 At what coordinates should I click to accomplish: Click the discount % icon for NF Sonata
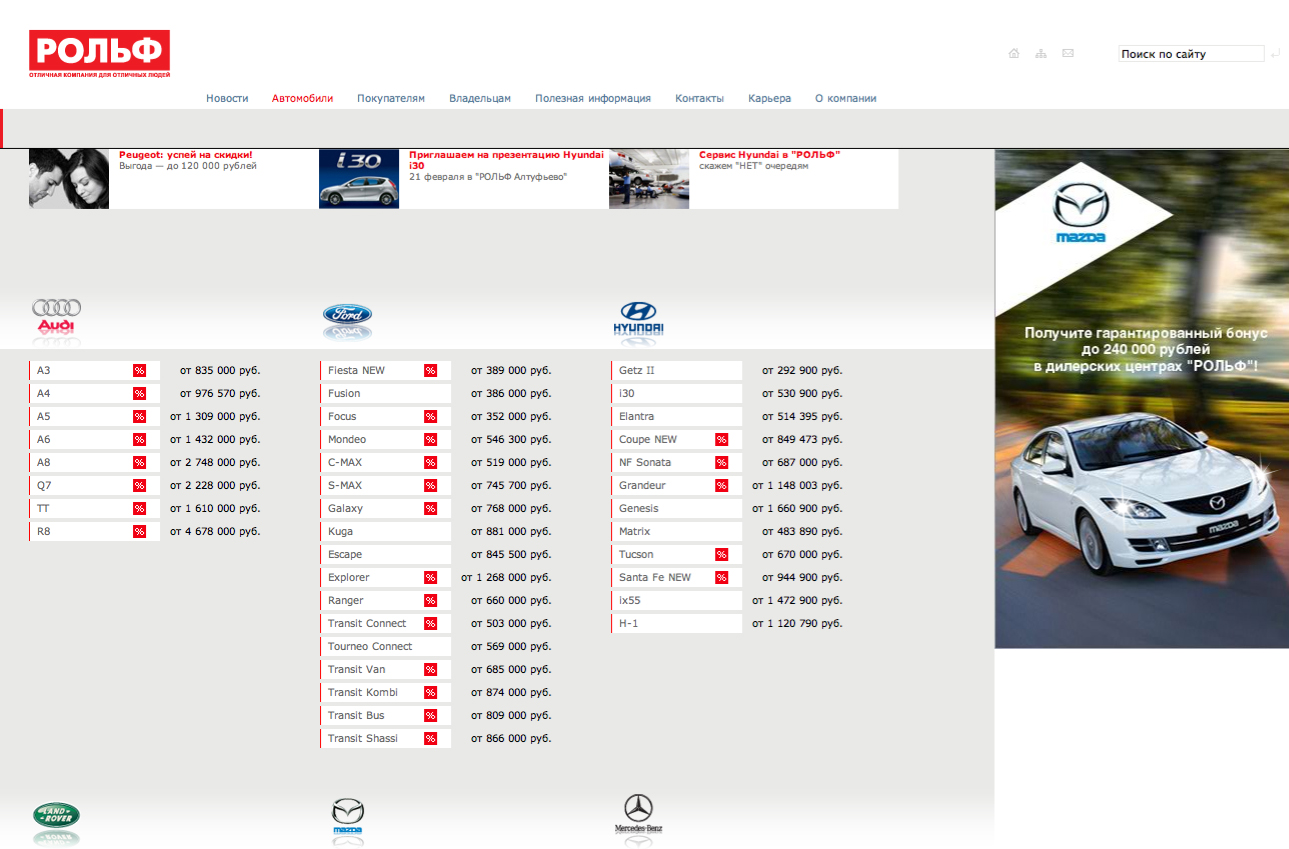point(721,463)
